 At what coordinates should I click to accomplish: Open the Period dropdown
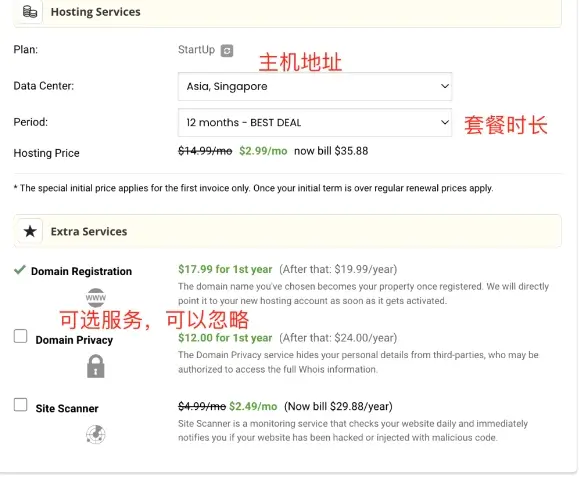click(315, 122)
